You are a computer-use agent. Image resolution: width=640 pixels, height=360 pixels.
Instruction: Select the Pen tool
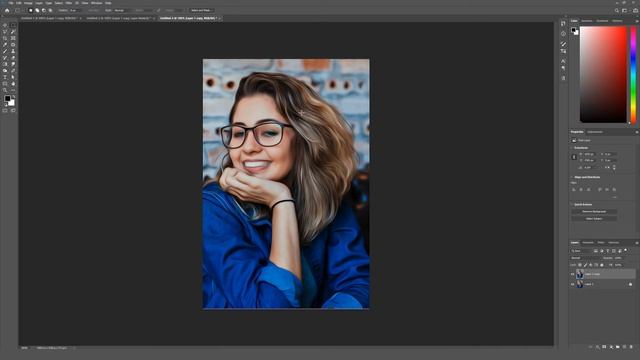point(13,71)
